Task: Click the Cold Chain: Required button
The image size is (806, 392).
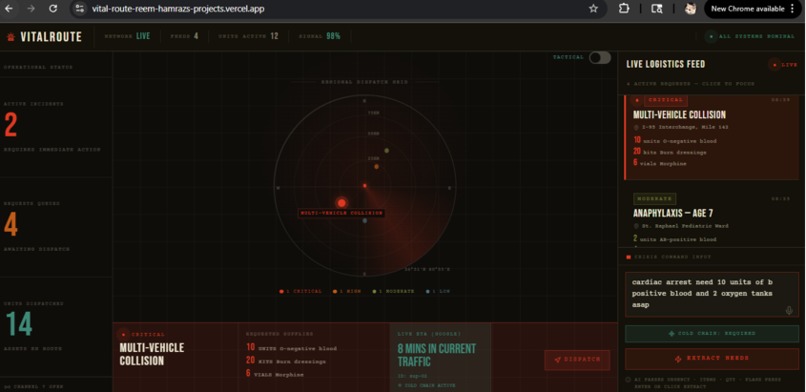Action: [712, 333]
